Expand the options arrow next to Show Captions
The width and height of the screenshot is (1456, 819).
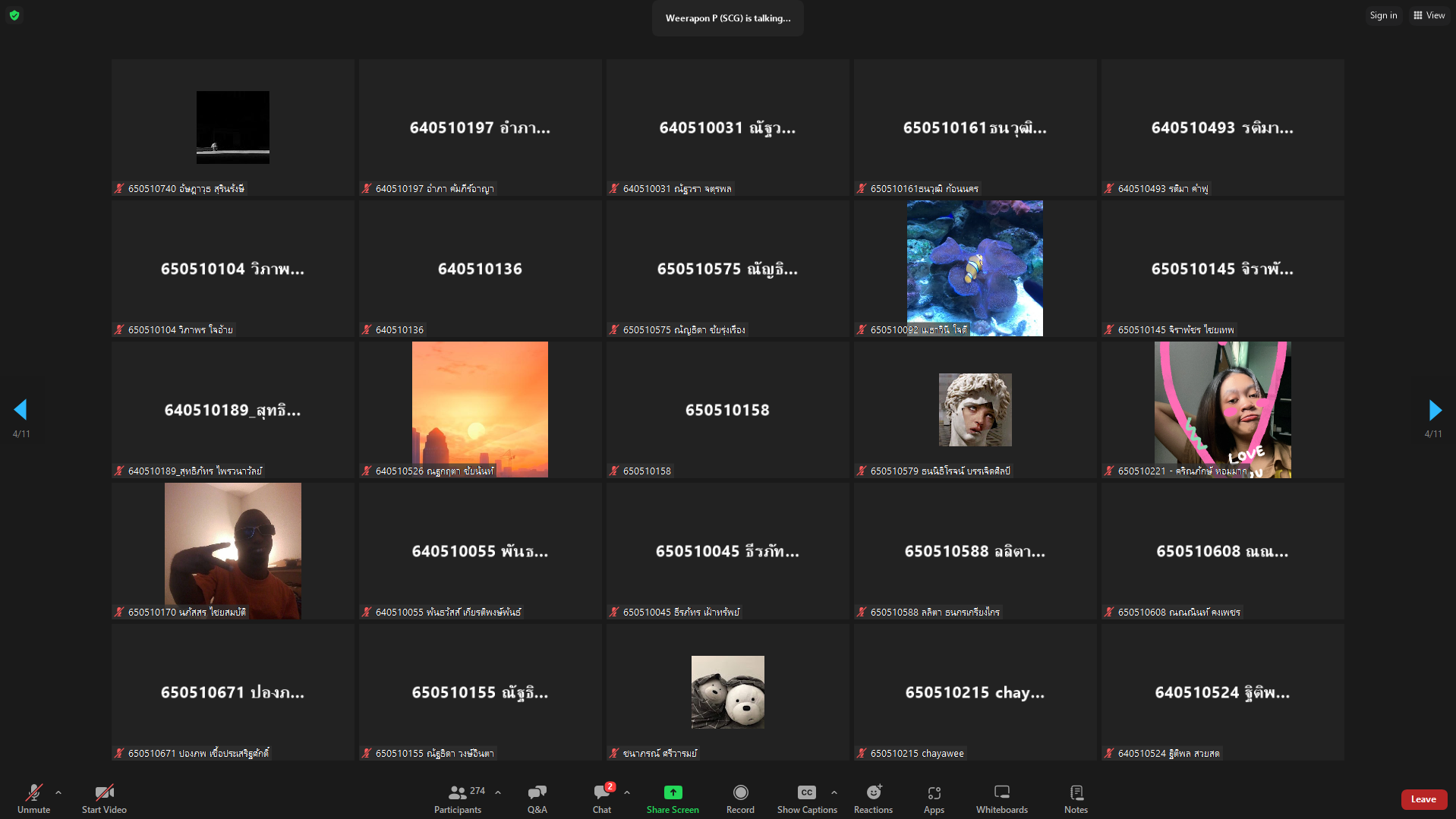(x=834, y=792)
